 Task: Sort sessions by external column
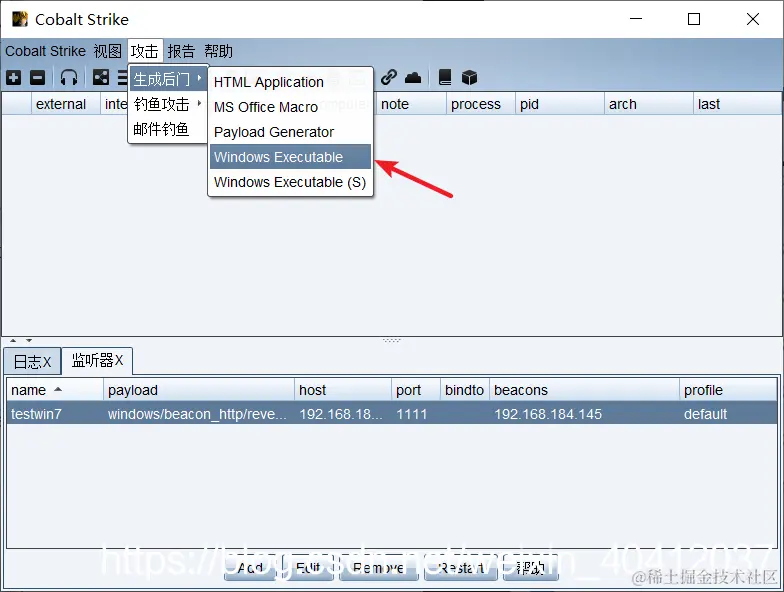66,104
